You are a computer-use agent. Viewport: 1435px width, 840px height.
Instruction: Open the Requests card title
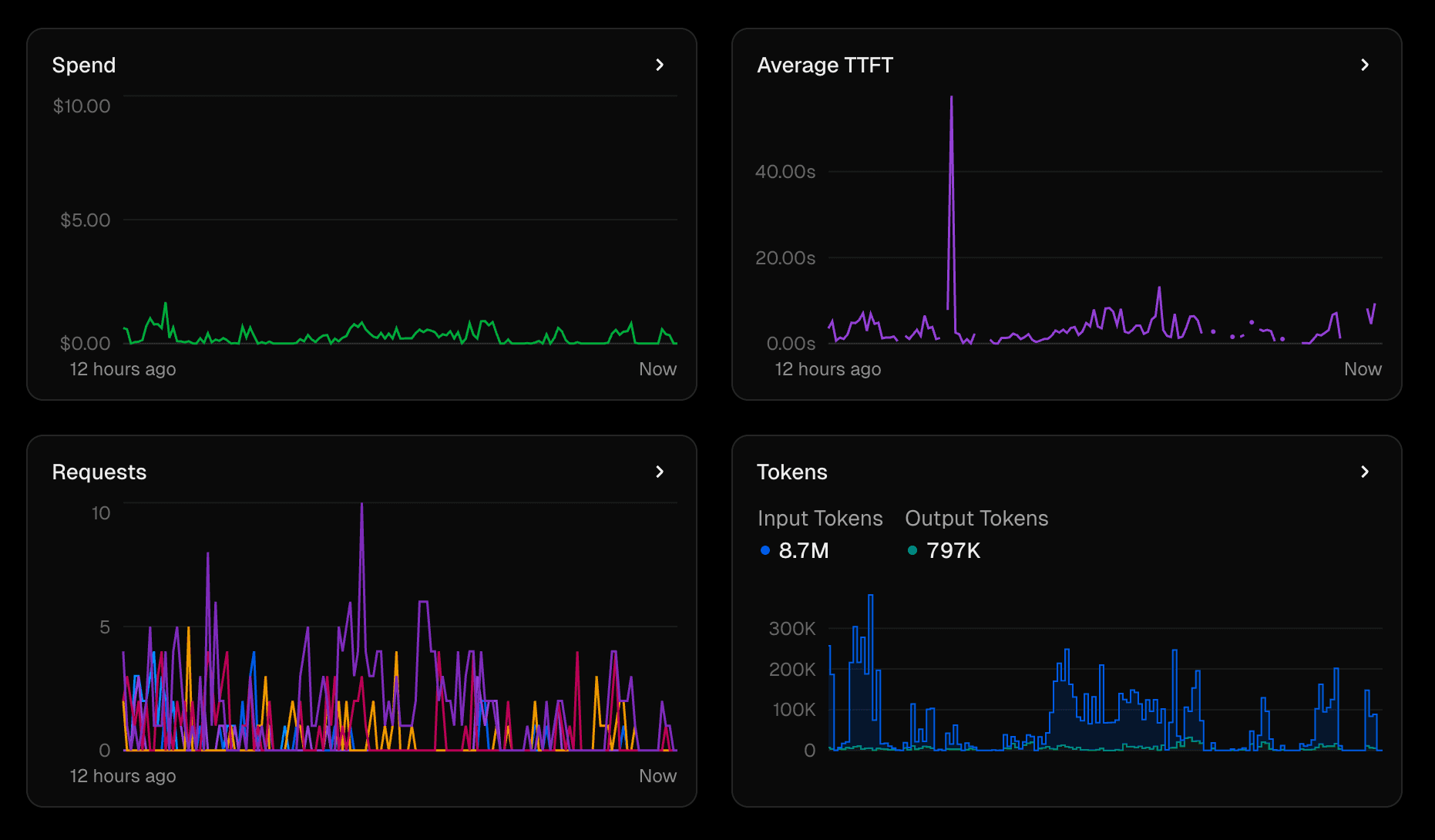click(99, 472)
